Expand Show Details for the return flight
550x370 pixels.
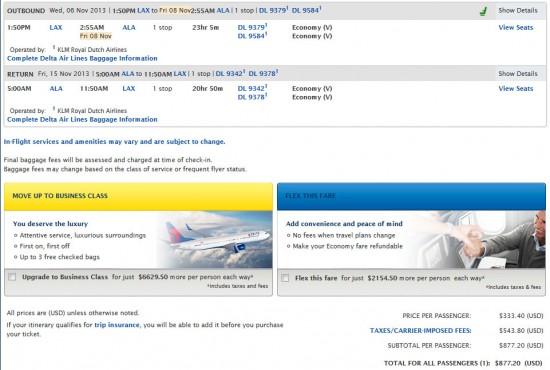518,74
